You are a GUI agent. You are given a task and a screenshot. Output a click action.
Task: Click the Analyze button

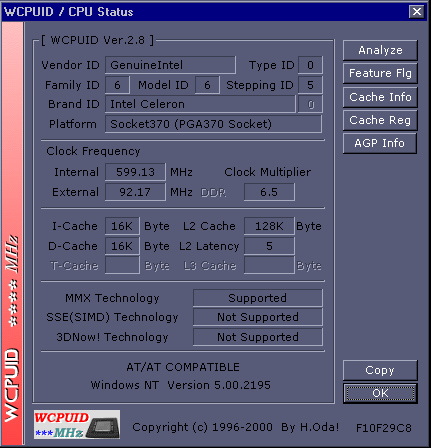(380, 50)
